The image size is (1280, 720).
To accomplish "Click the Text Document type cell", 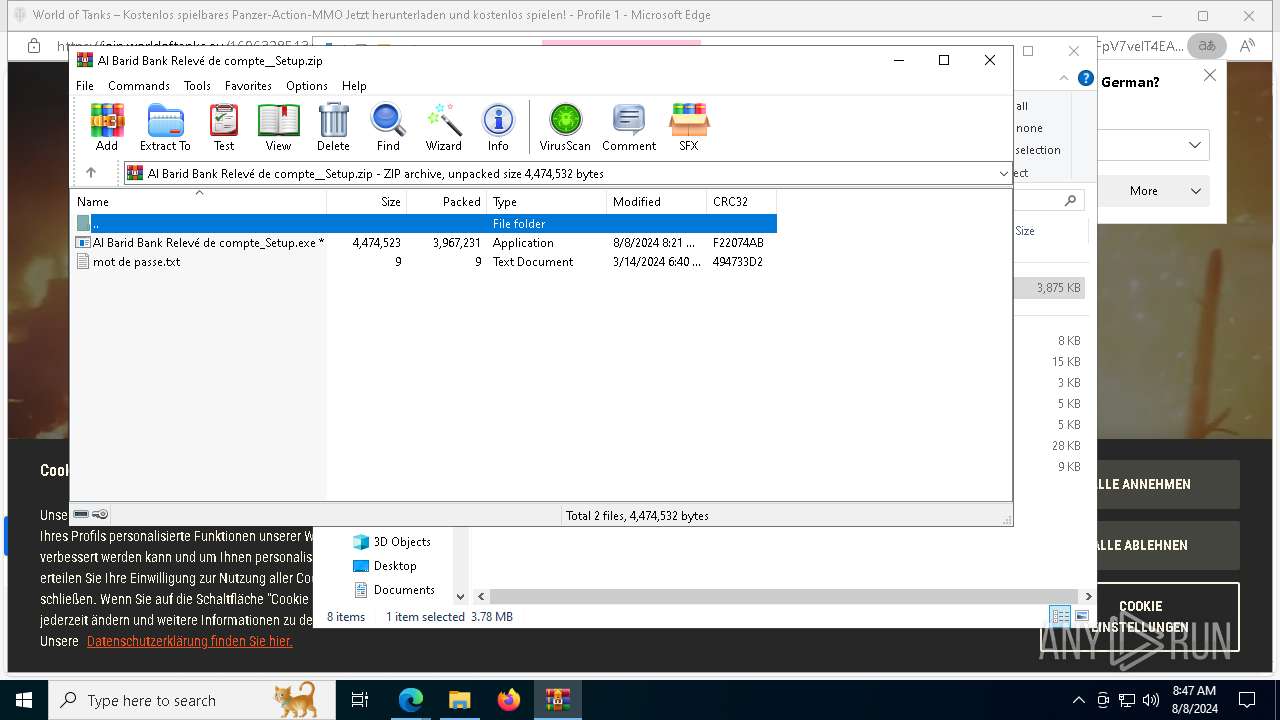I will point(533,261).
